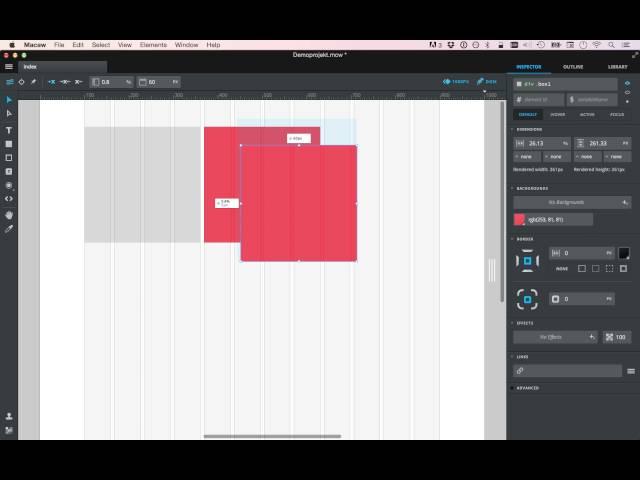Click the link options lines icon
Viewport: 640px width, 480px height.
[x=631, y=371]
